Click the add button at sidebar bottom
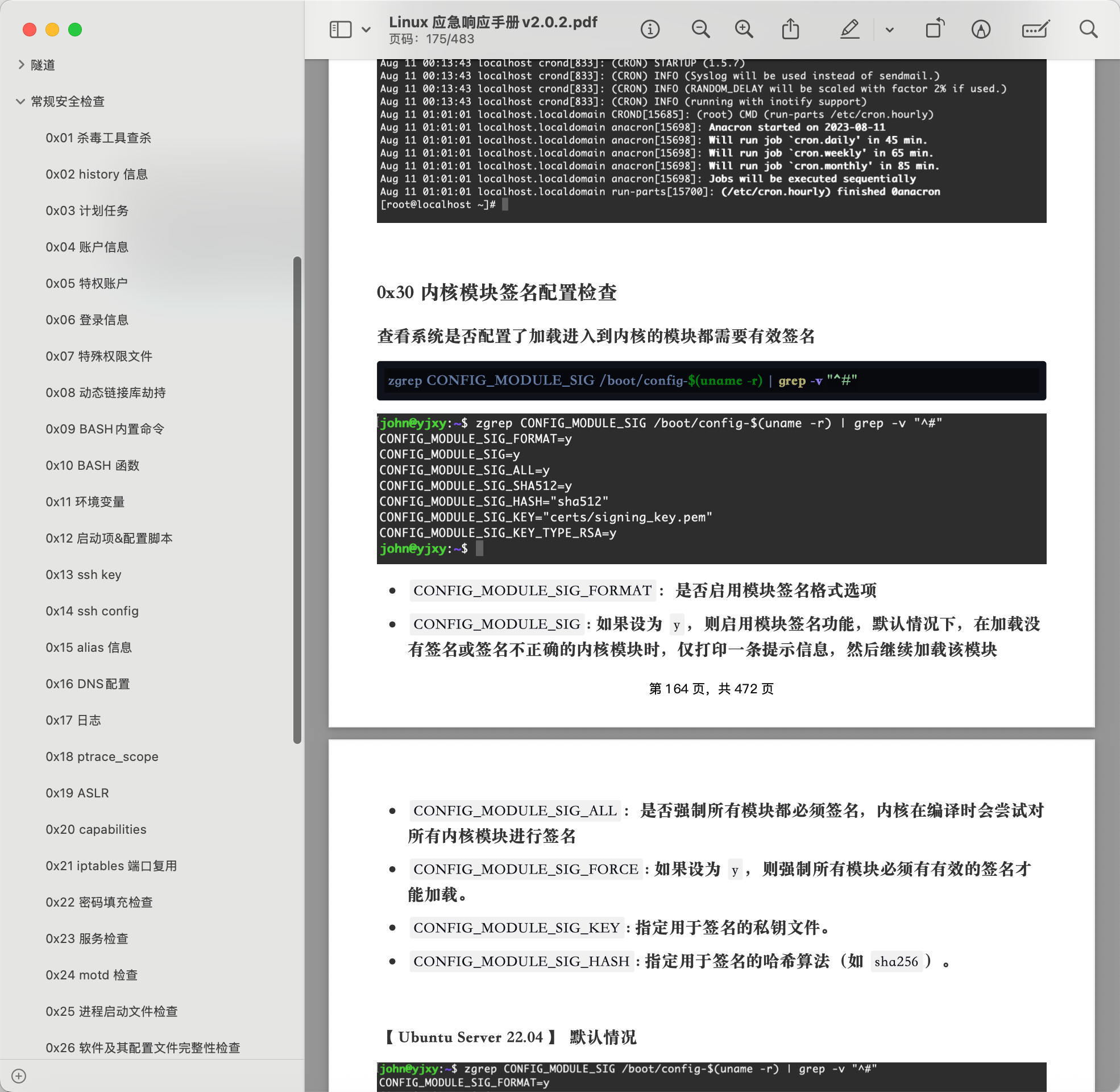The image size is (1120, 1092). [18, 1076]
